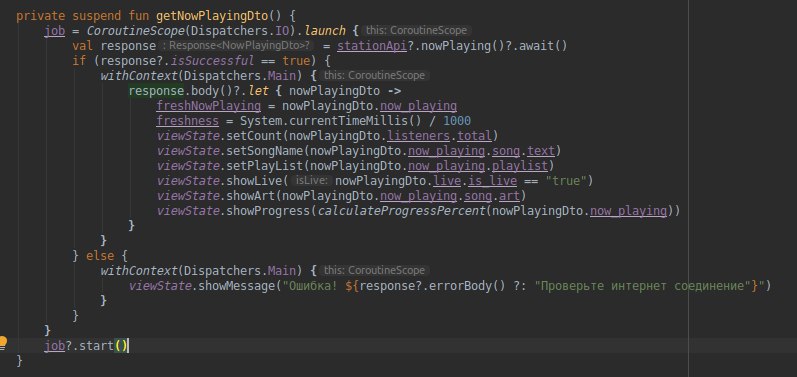Click the Response<NowPlayingDto>? type hint
This screenshot has width=797, height=377.
click(x=237, y=46)
